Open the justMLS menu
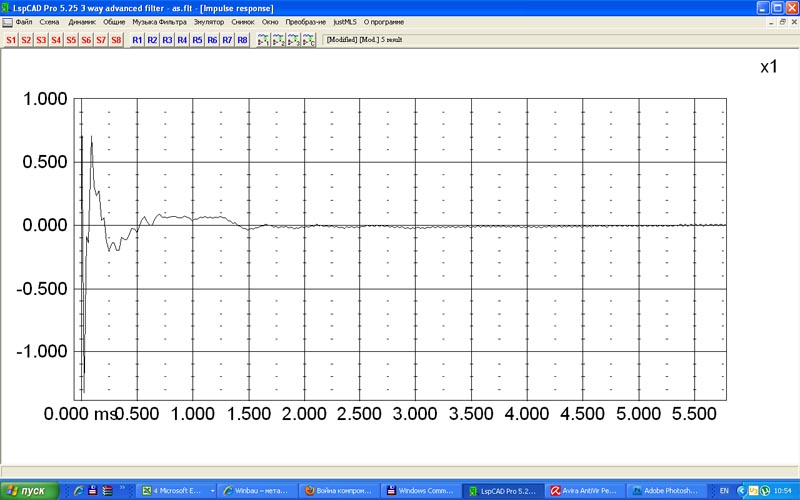The width and height of the screenshot is (800, 500). pos(345,22)
